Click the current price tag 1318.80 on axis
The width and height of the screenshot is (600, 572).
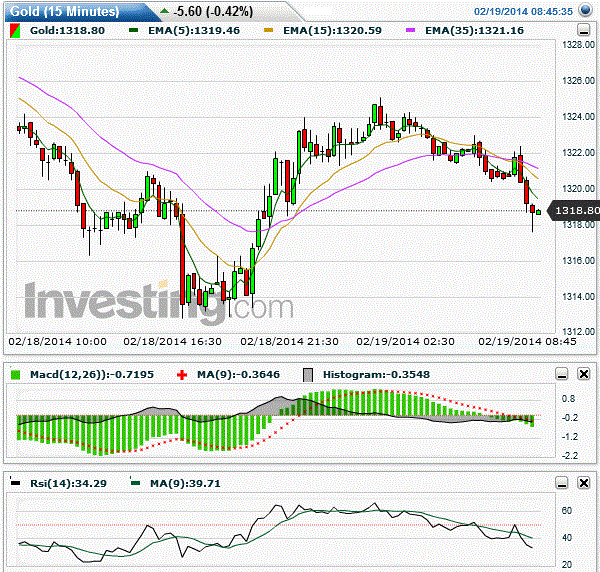[x=574, y=210]
